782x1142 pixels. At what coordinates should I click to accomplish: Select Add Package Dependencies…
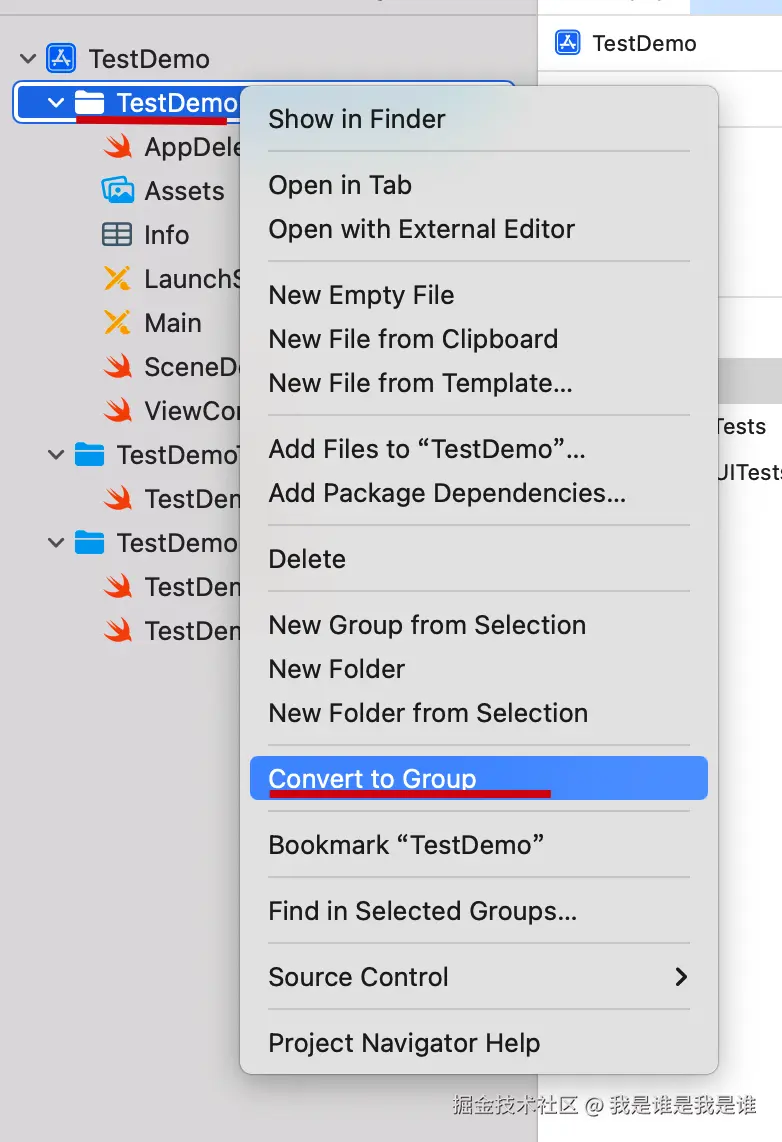click(x=447, y=493)
